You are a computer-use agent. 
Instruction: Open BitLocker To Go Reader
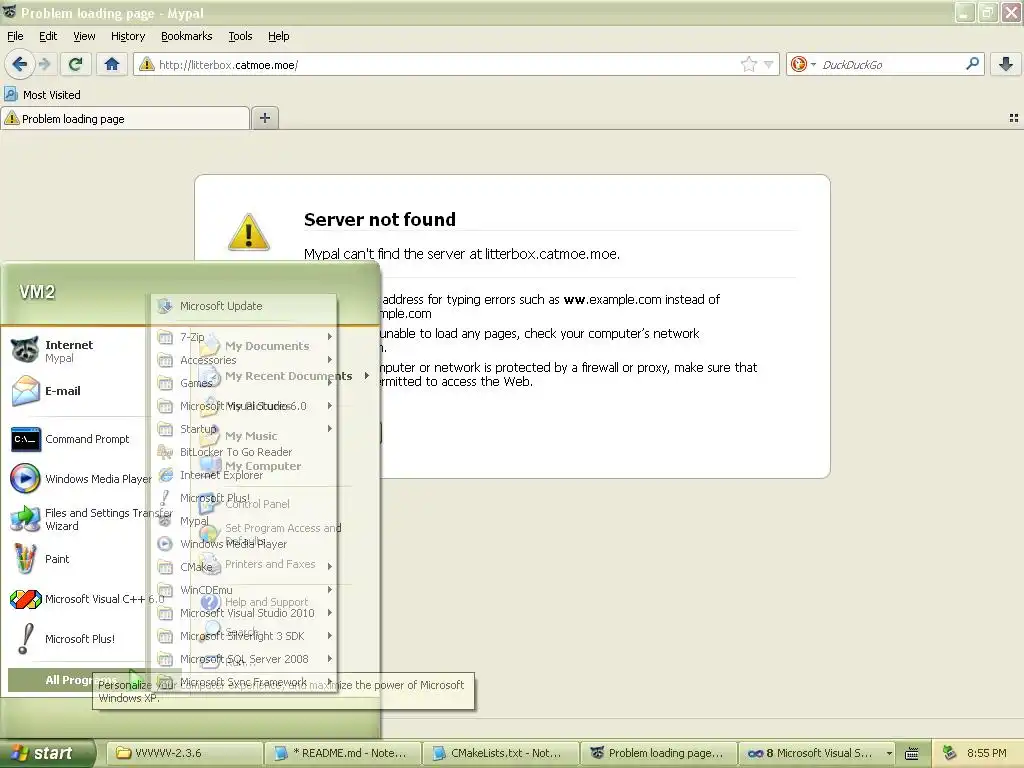coord(244,452)
